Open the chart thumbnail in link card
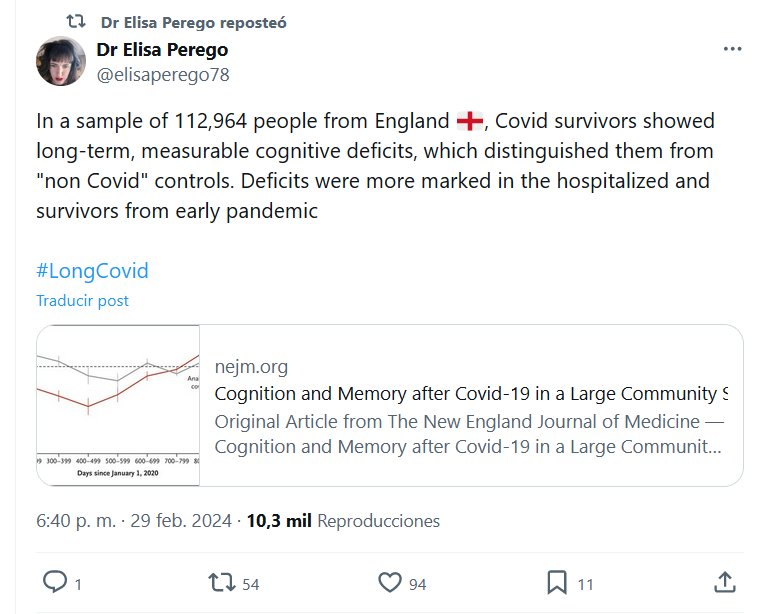The height and width of the screenshot is (614, 760). click(x=118, y=405)
